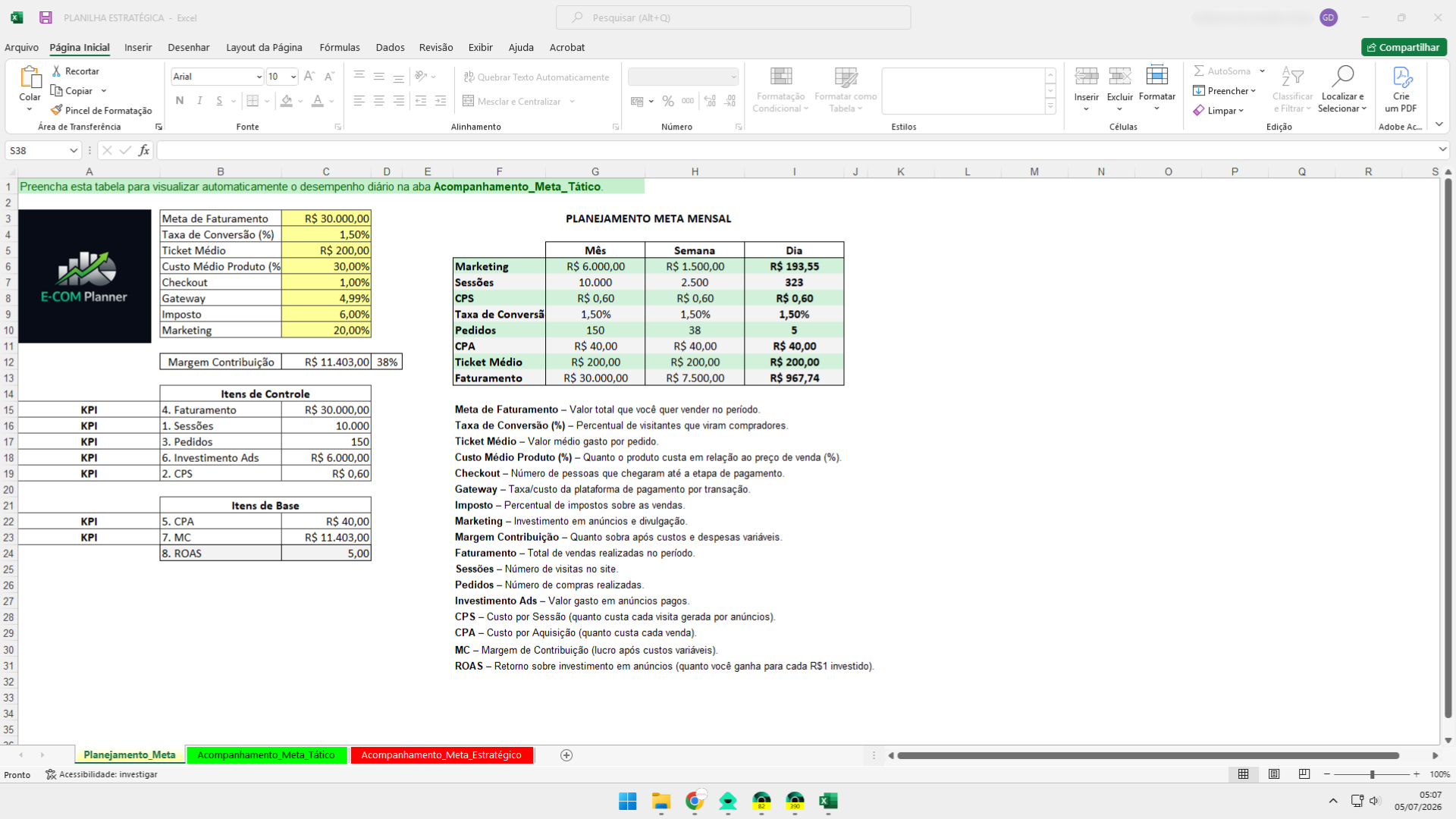Click the Formatar cells icon
The width and height of the screenshot is (1456, 819).
click(1157, 75)
